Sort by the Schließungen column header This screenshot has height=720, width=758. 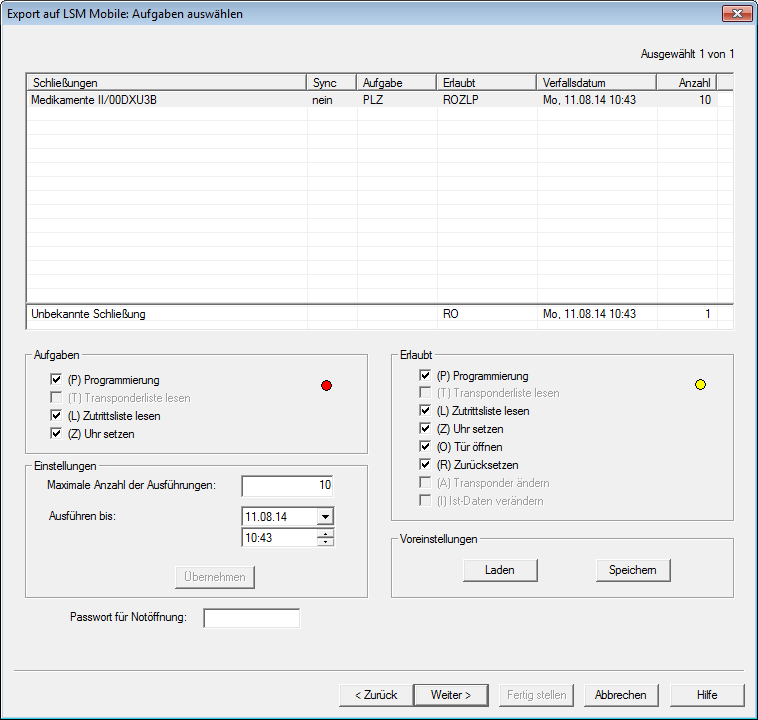tap(166, 82)
